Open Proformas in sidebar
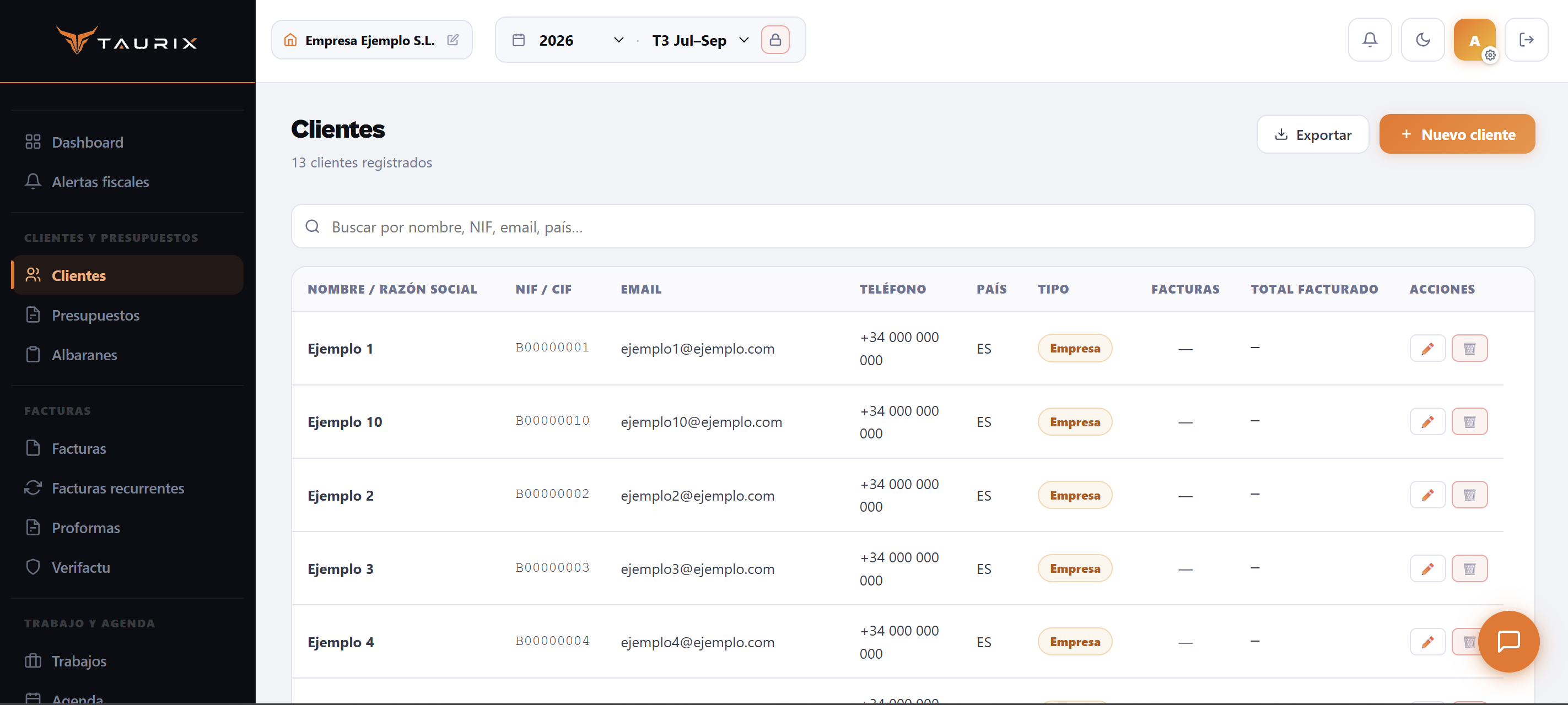The width and height of the screenshot is (1568, 705). (127, 528)
